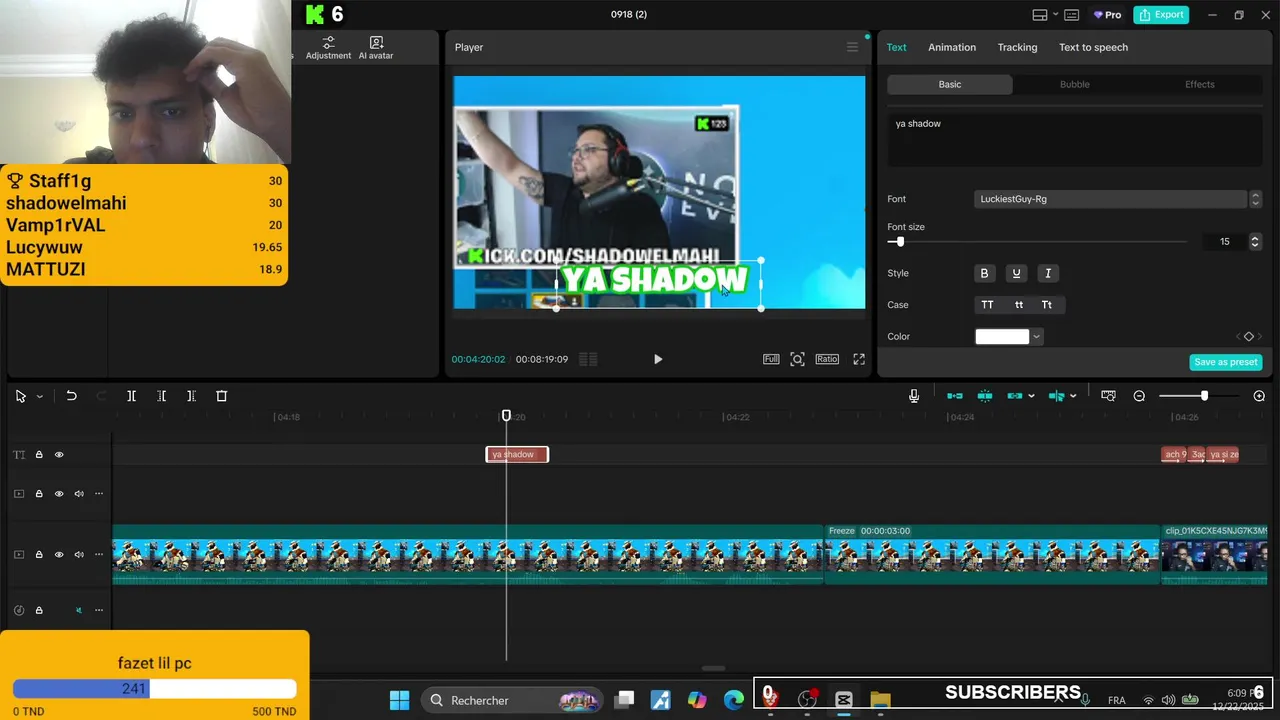Select the cursor selection tool
The width and height of the screenshot is (1280, 720).
click(x=20, y=396)
